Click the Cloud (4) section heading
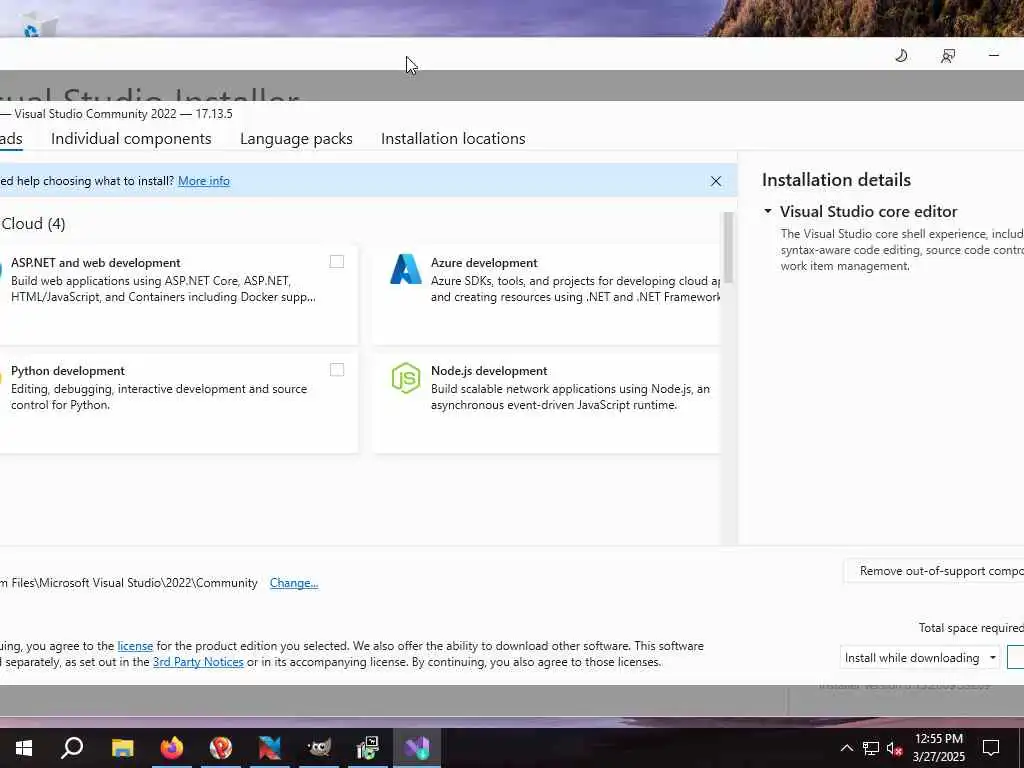This screenshot has height=768, width=1024. 33,224
